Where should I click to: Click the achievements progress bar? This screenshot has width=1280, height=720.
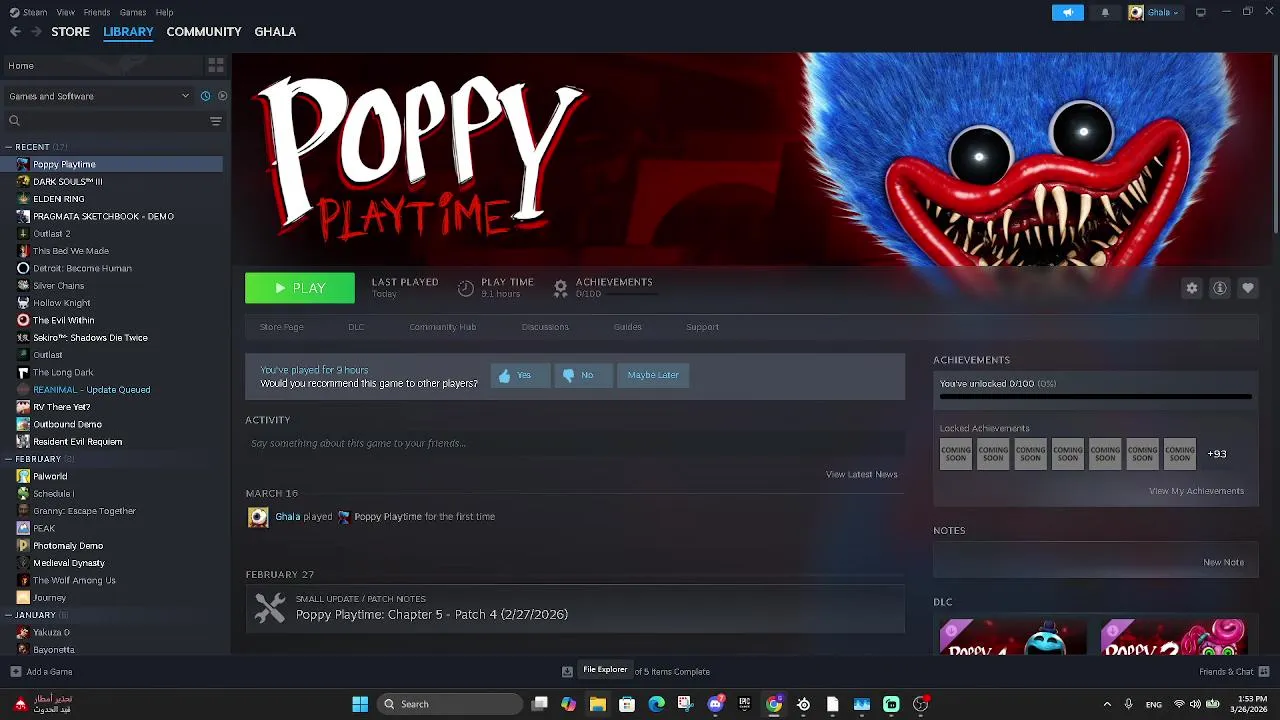(1095, 397)
